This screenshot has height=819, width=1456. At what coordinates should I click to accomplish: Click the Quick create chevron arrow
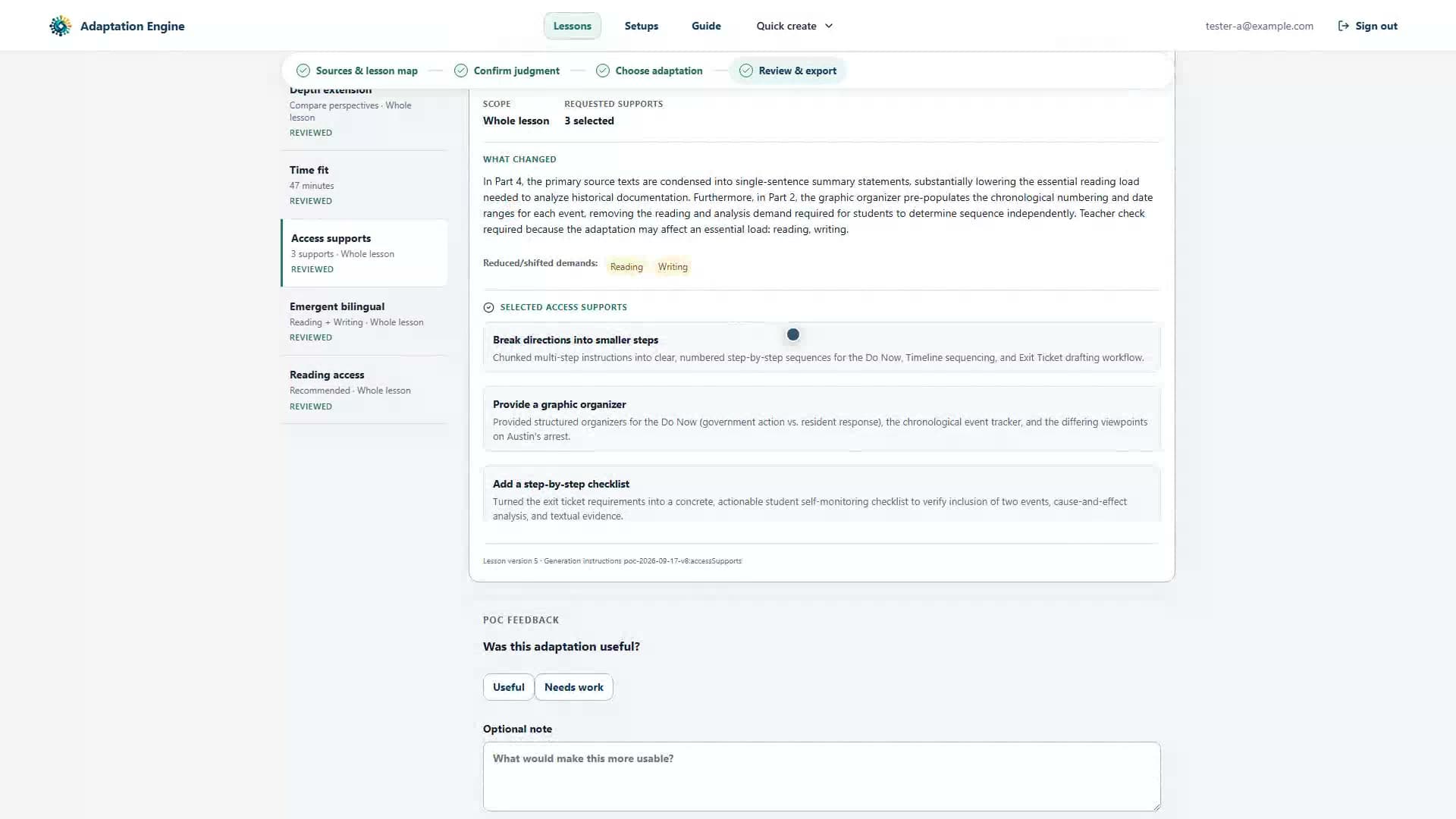(829, 26)
